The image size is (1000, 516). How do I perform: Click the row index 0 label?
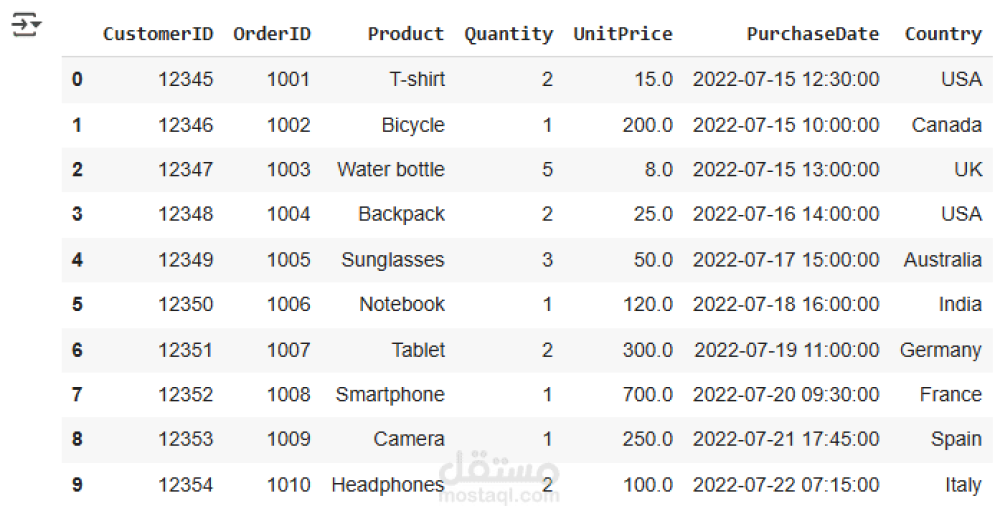(x=77, y=79)
